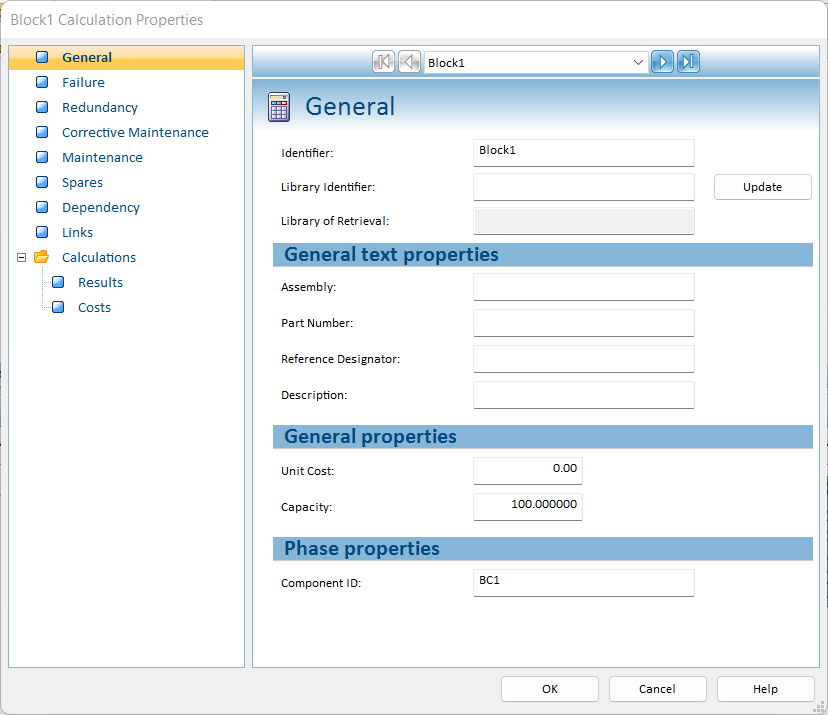Go to last block record arrow

point(688,62)
